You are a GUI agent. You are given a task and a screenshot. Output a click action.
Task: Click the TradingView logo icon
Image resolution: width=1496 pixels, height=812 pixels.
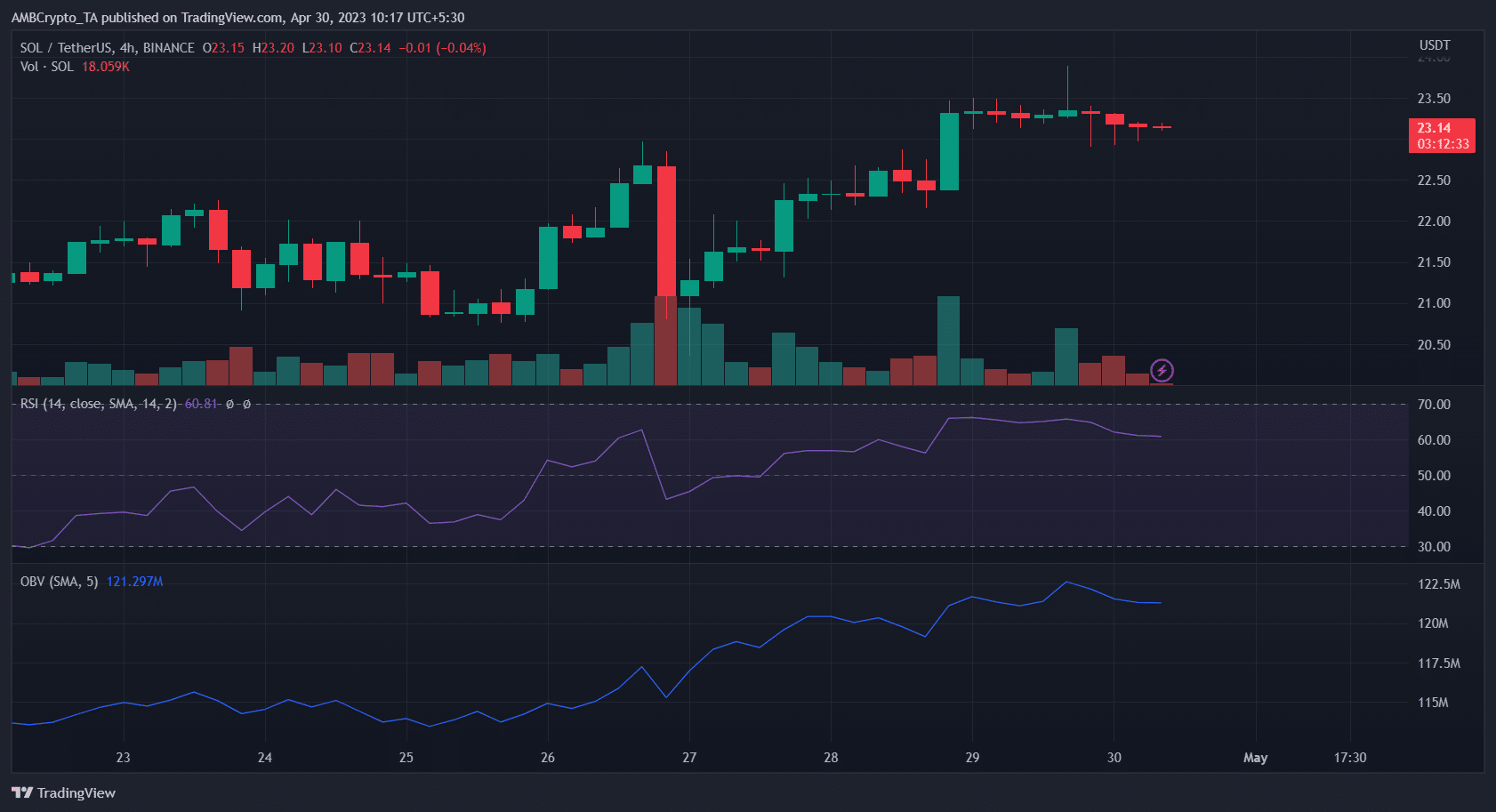click(x=22, y=792)
